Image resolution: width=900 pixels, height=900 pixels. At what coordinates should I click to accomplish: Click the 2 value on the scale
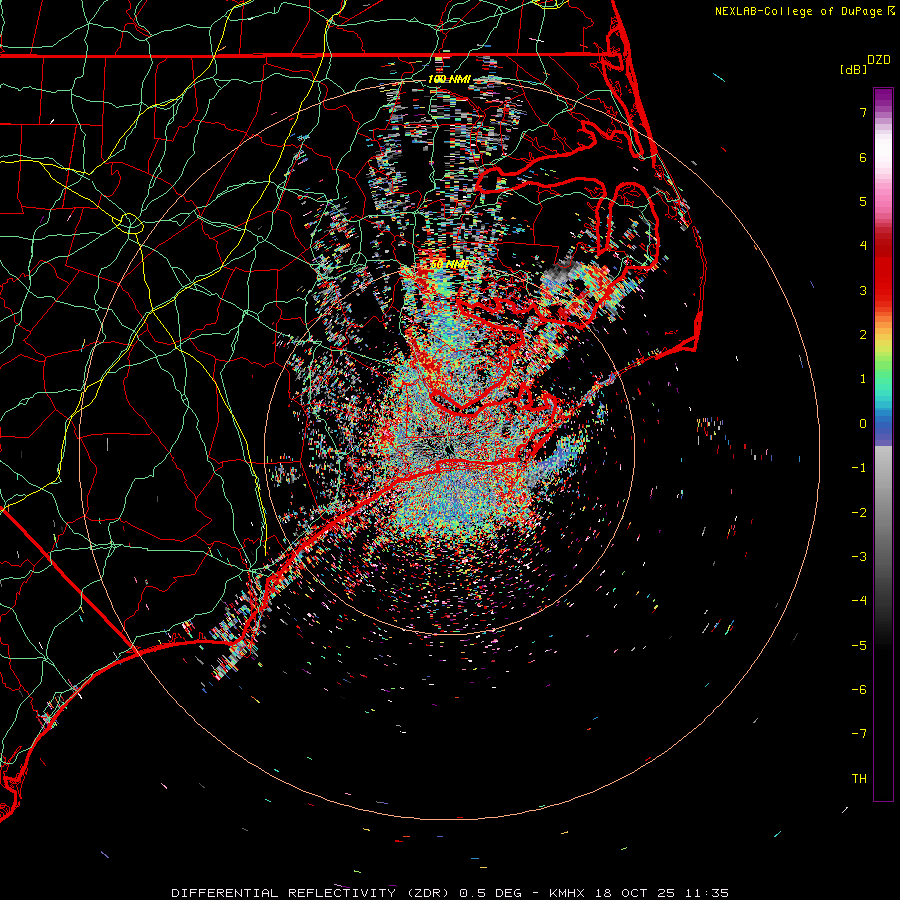point(863,335)
